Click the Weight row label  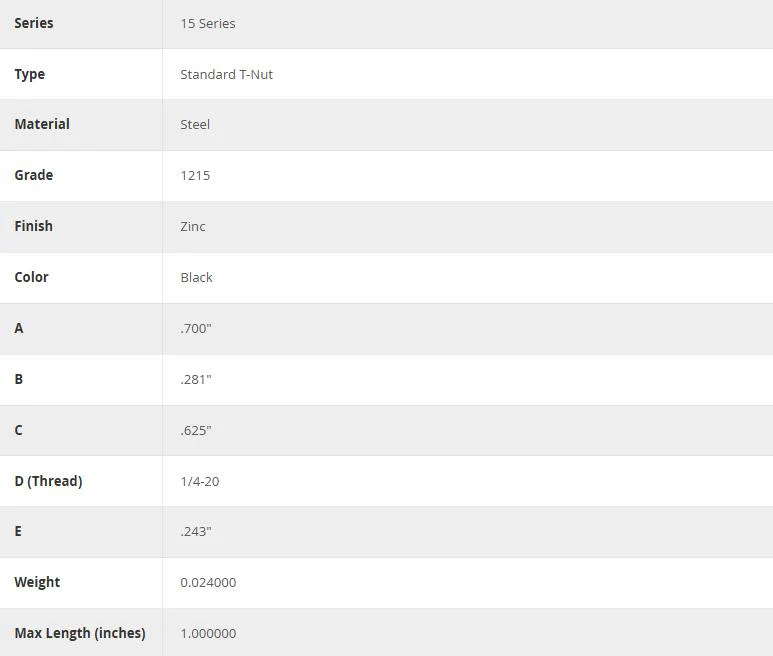(x=37, y=582)
